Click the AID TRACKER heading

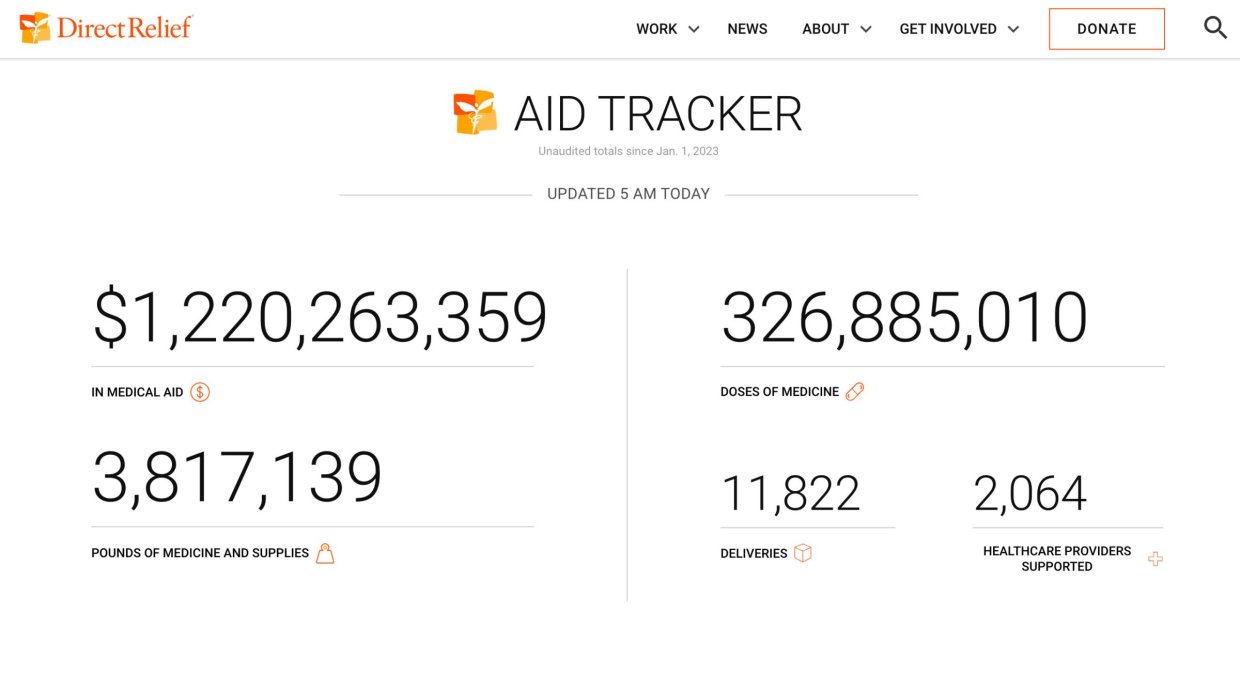[x=658, y=114]
